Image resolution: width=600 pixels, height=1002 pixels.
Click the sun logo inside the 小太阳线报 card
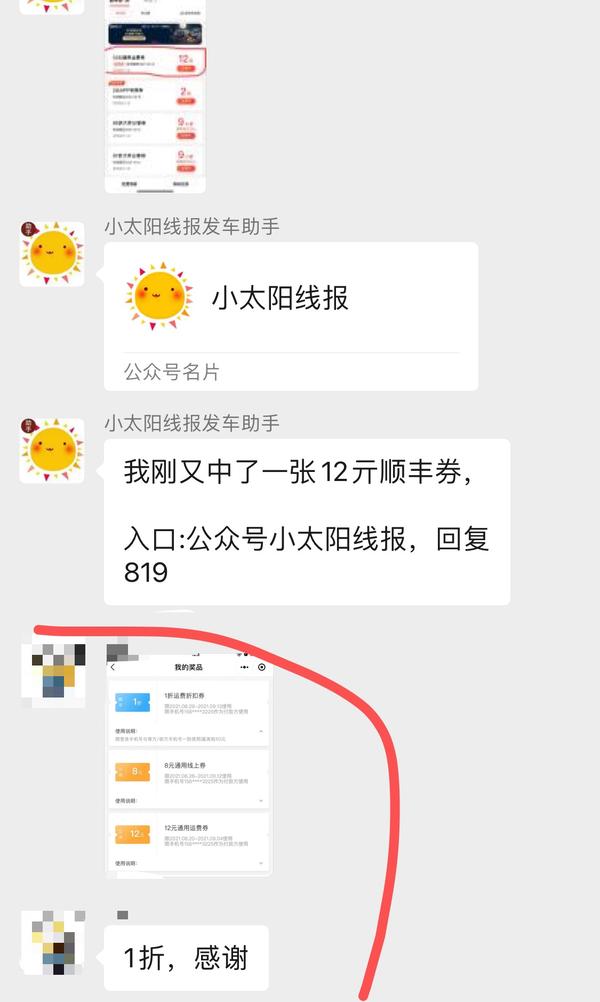[158, 297]
